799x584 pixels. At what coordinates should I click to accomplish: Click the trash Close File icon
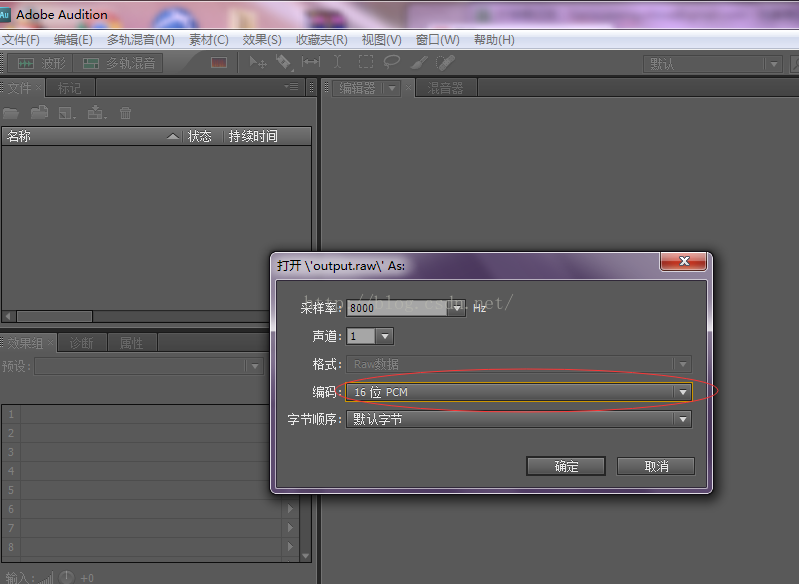point(125,113)
